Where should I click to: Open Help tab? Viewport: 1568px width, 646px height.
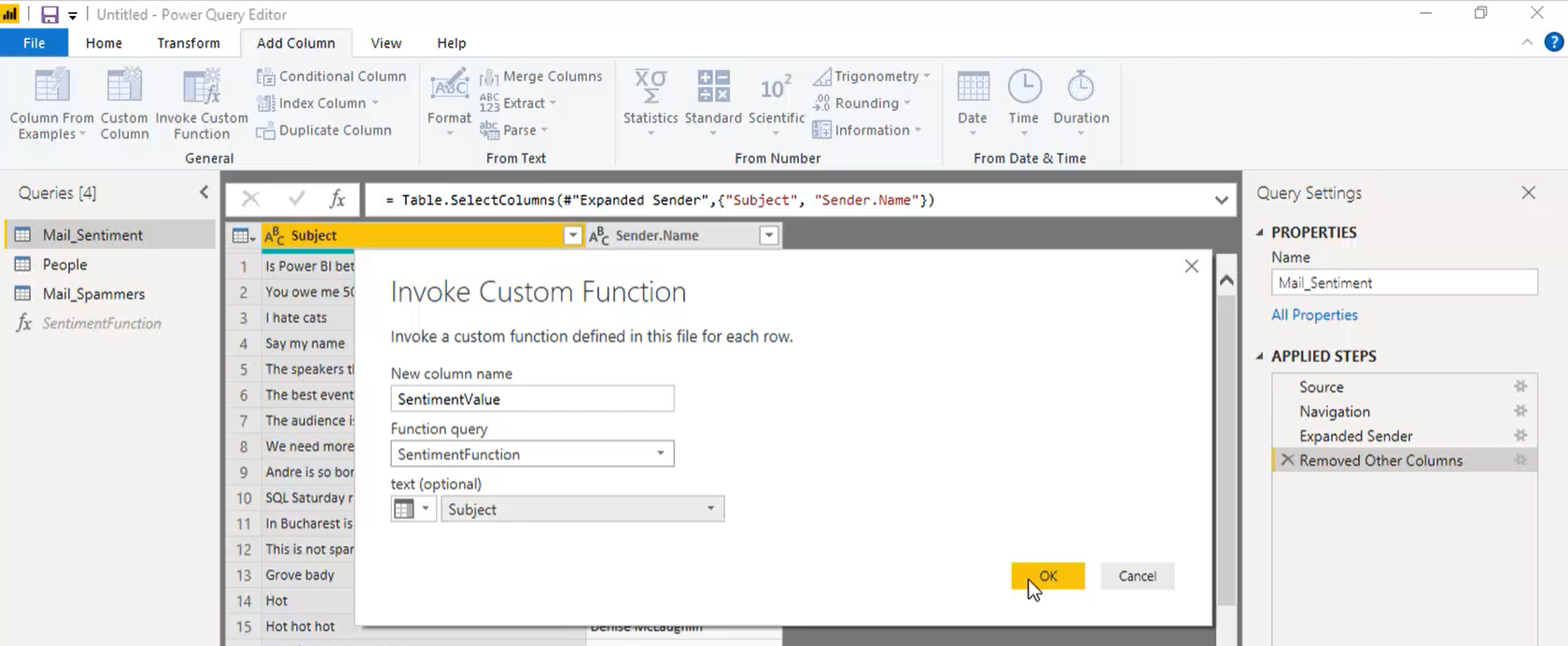452,43
